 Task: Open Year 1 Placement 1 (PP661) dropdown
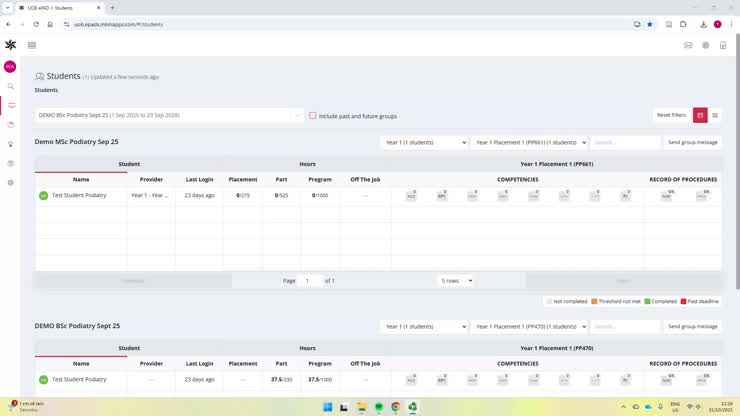[529, 142]
